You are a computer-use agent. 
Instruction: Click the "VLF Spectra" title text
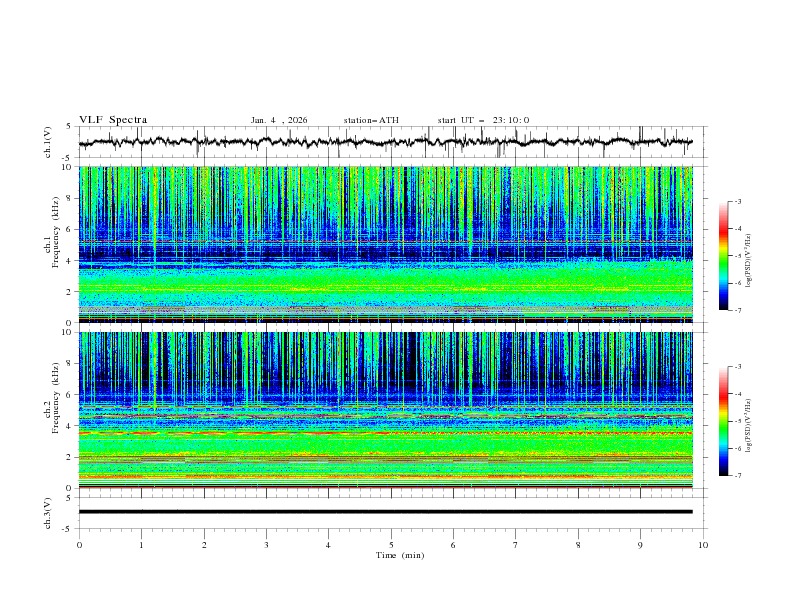coord(113,120)
